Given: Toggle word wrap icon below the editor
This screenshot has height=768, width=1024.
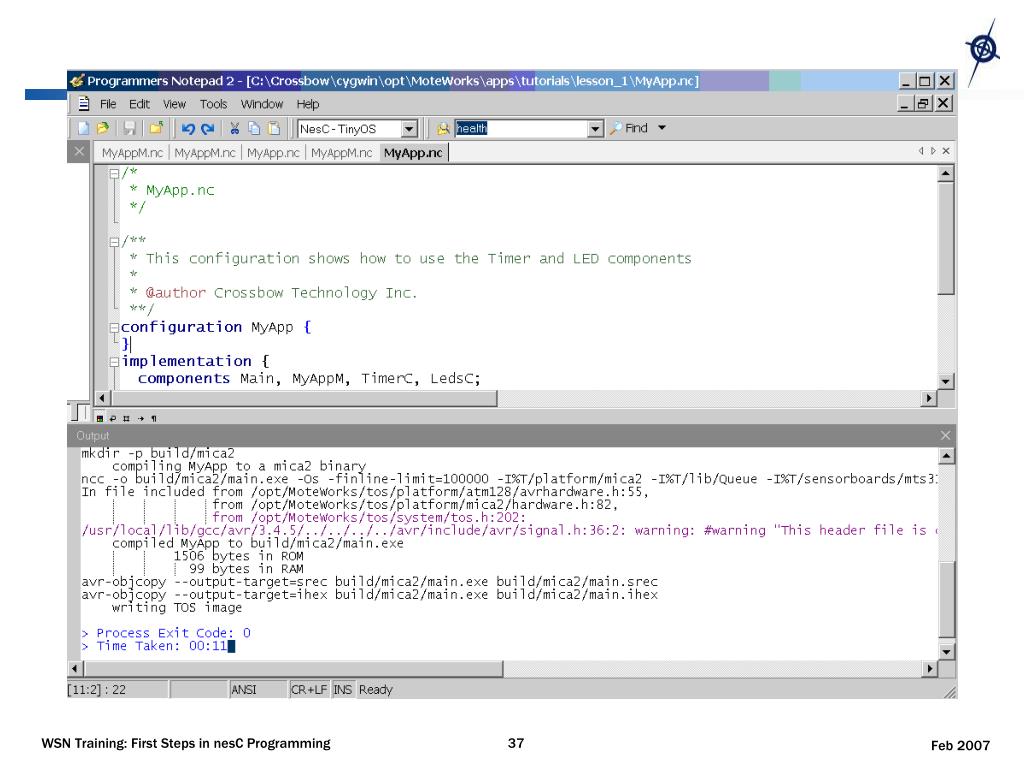Looking at the screenshot, I should [112, 419].
